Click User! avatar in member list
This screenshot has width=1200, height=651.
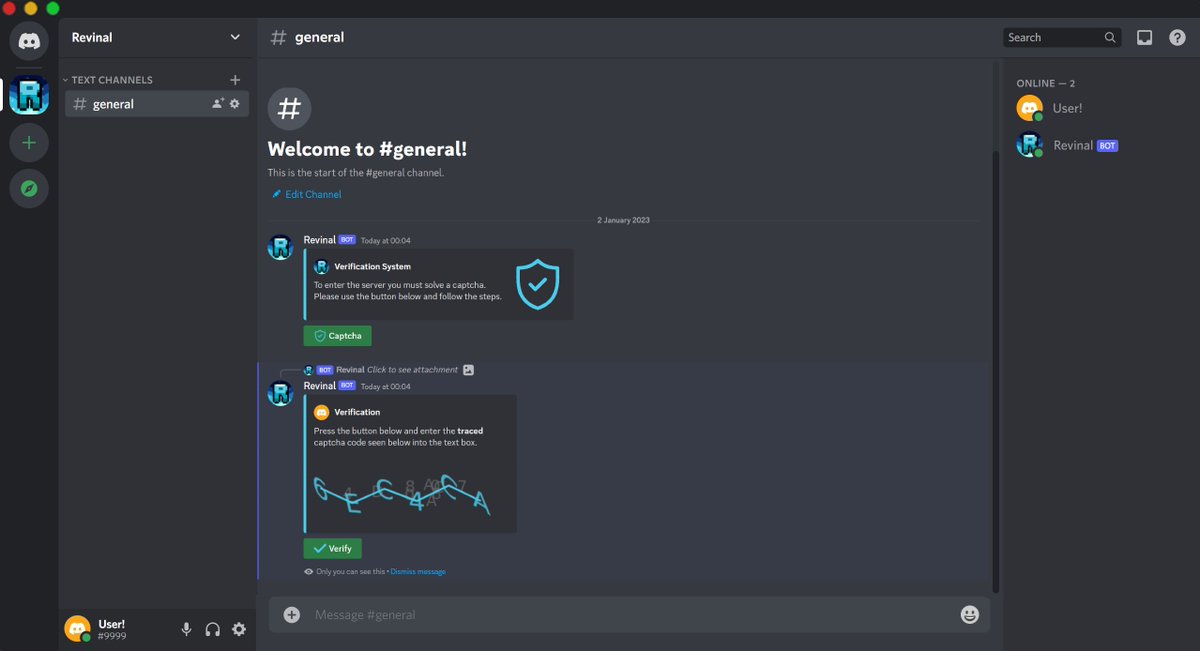(1029, 108)
